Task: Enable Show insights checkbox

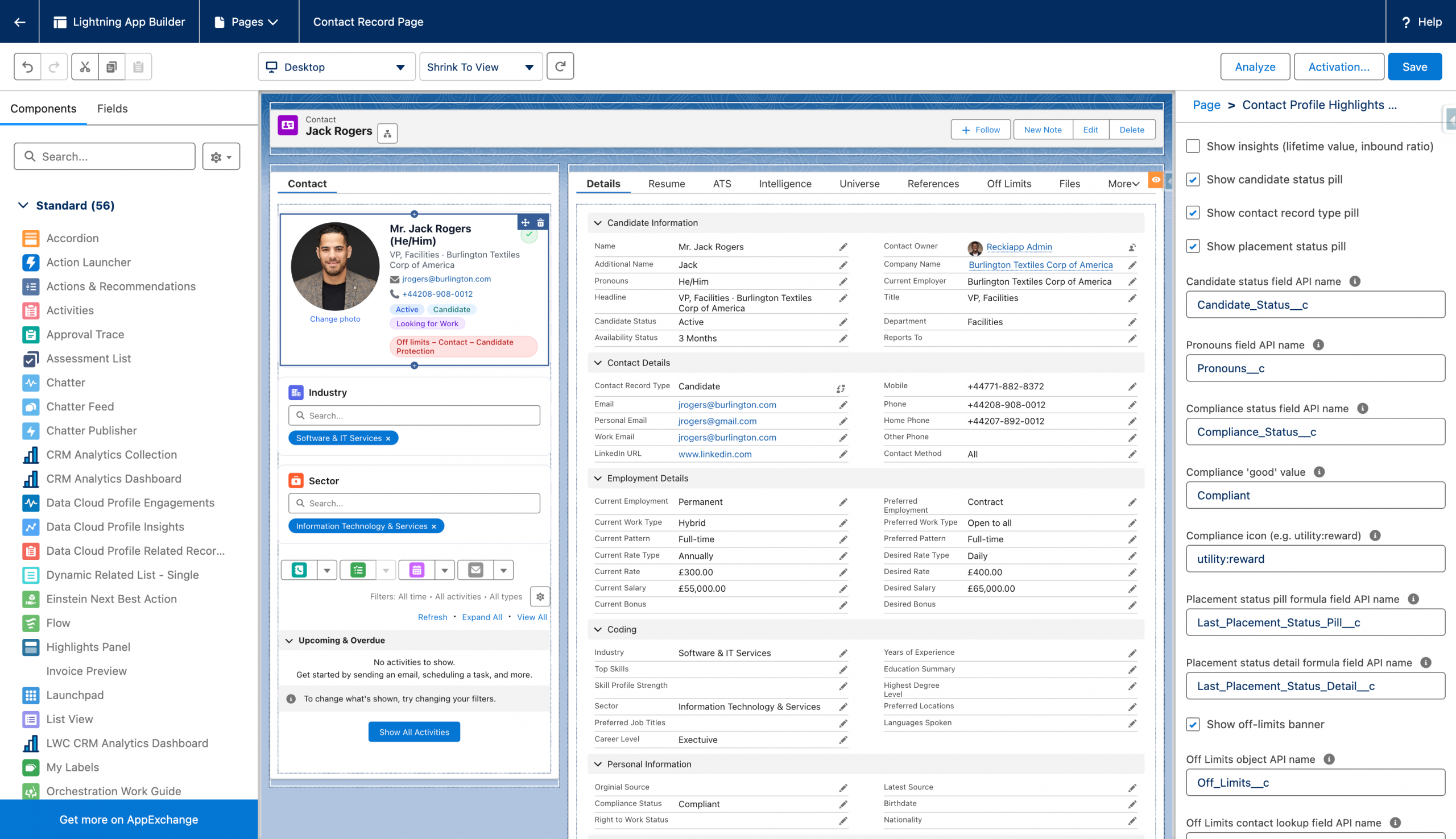Action: tap(1193, 146)
